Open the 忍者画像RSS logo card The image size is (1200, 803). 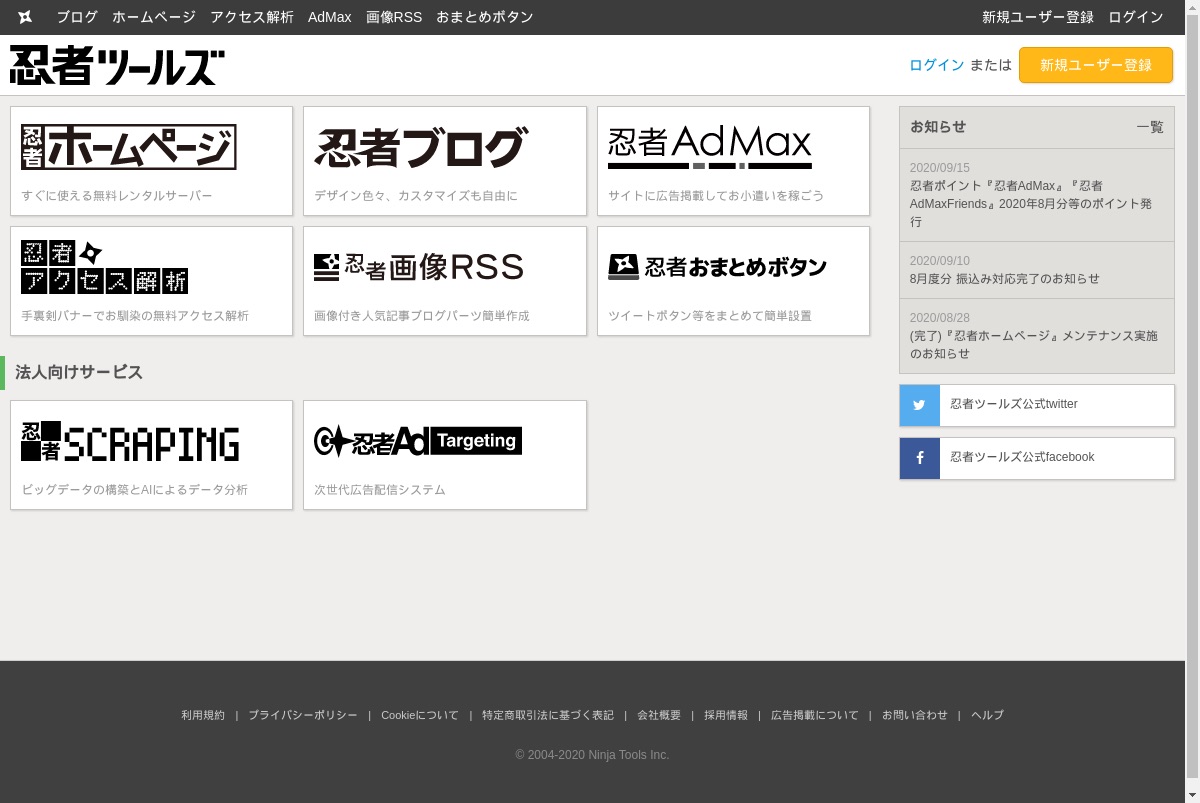pos(445,281)
